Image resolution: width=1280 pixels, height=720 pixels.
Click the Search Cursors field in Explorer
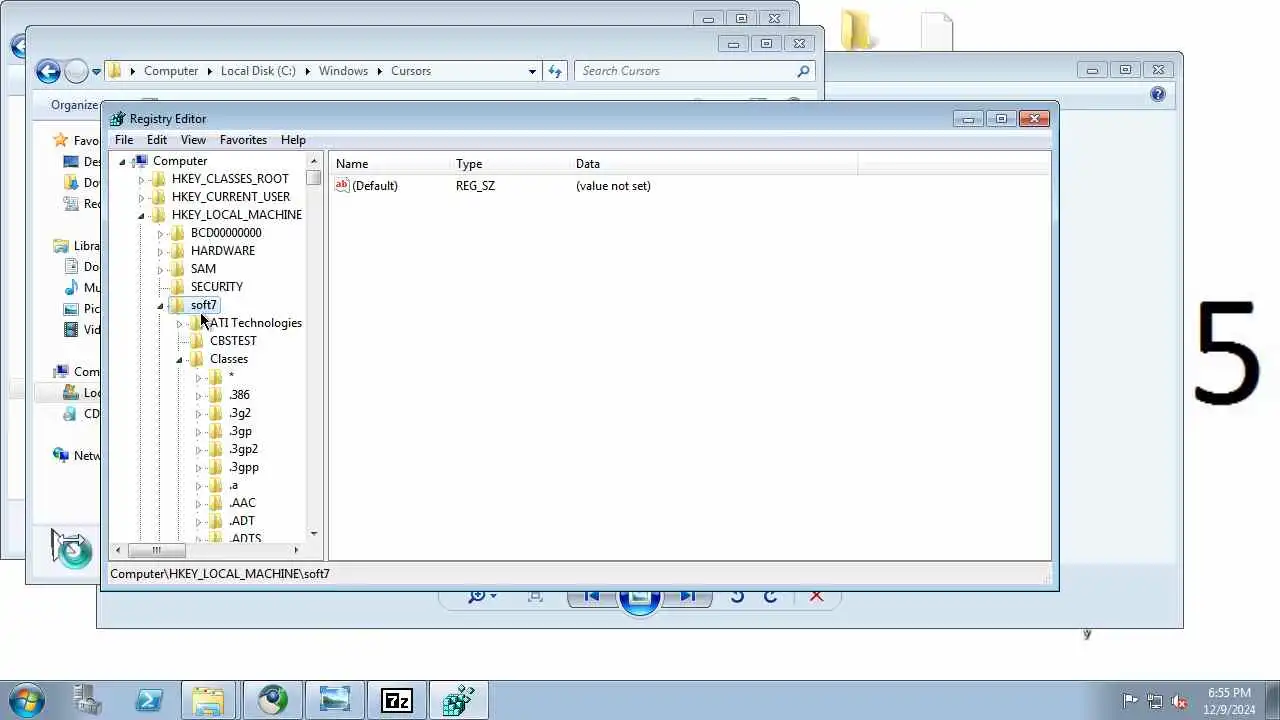[x=687, y=71]
